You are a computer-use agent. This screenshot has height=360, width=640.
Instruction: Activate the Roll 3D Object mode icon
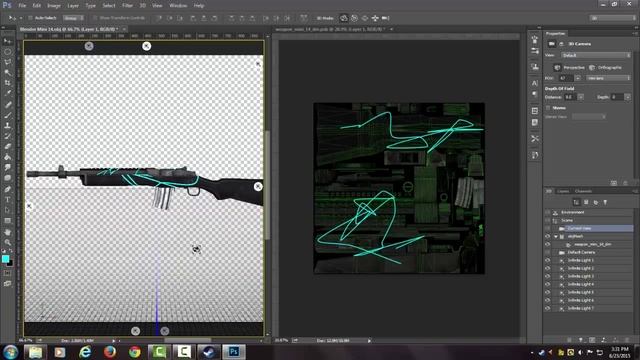(x=354, y=18)
